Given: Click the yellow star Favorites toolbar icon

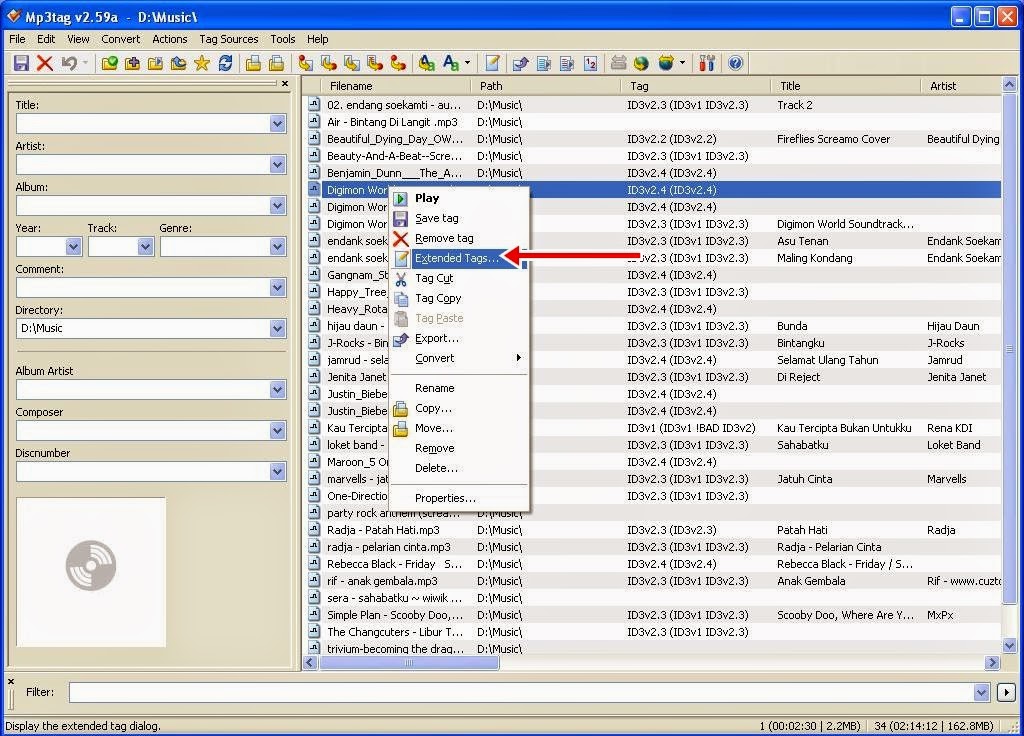Looking at the screenshot, I should pos(202,63).
